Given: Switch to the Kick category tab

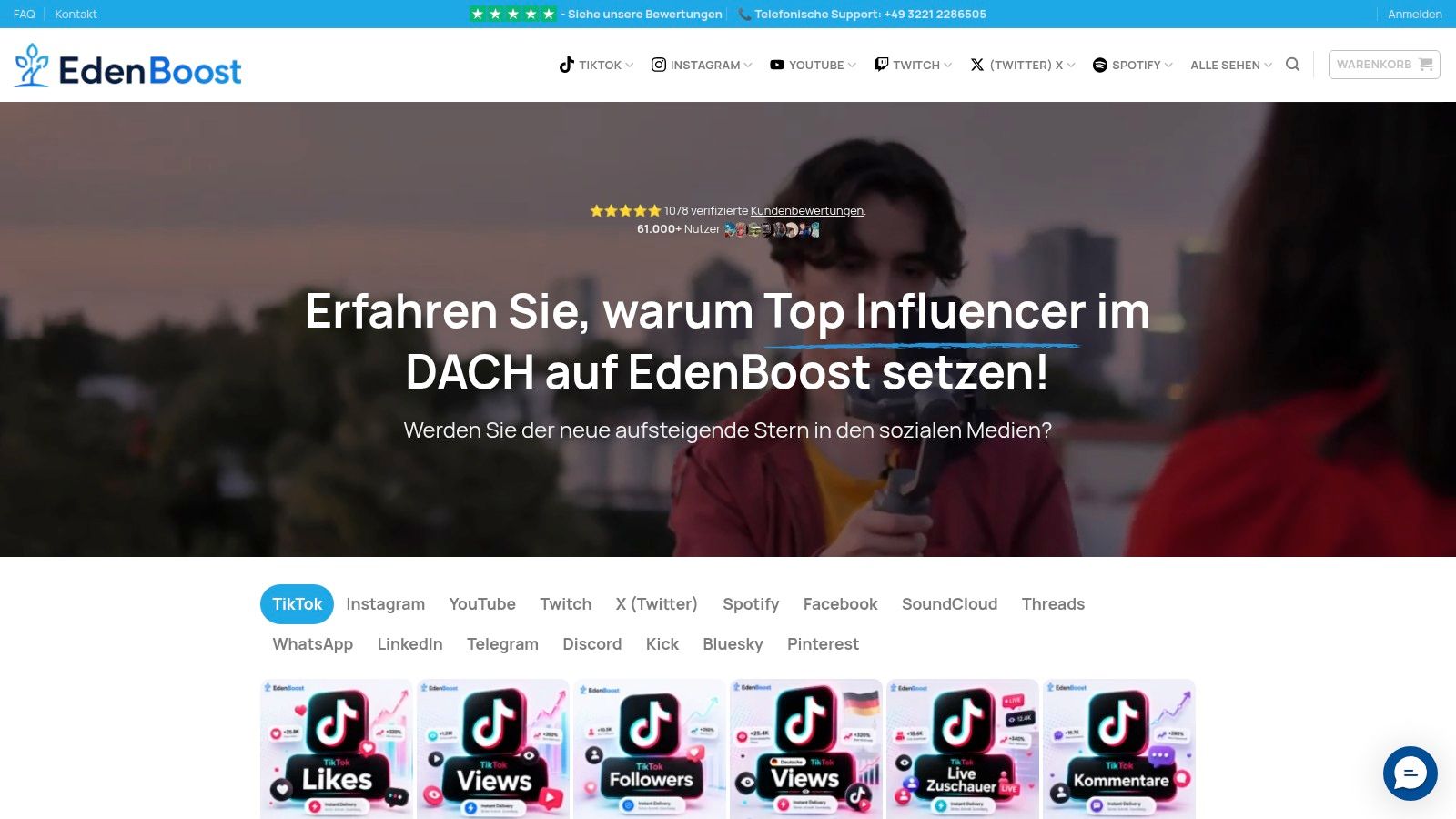Looking at the screenshot, I should [662, 644].
